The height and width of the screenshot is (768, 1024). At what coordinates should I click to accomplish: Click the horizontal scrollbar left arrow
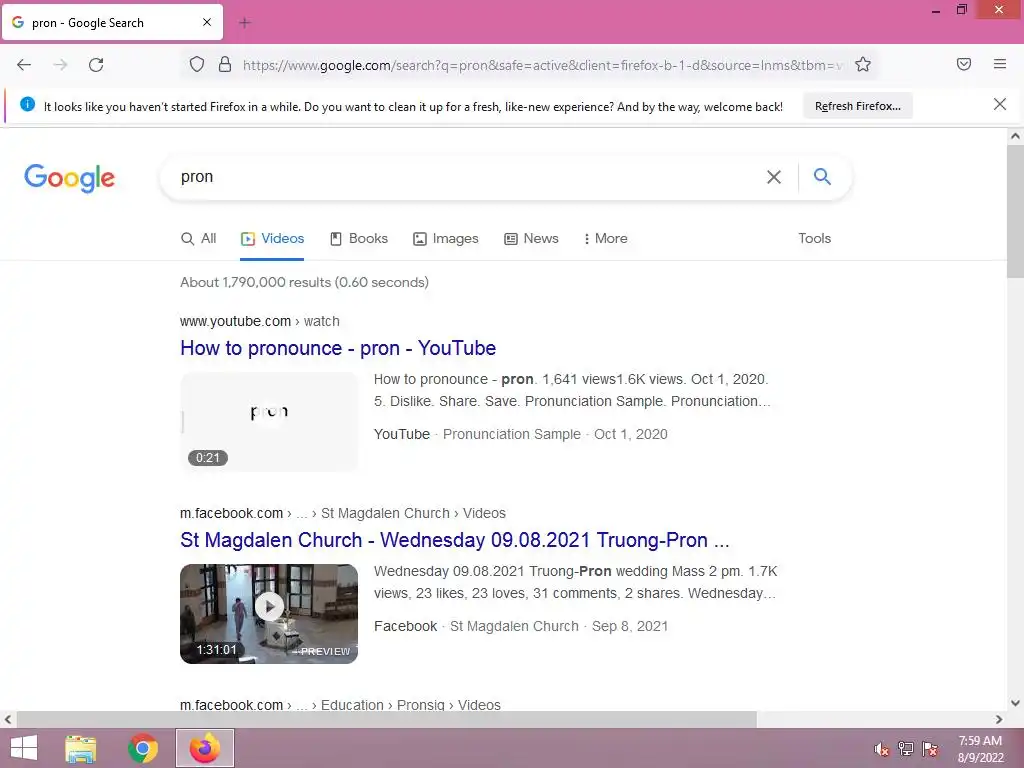click(x=8, y=720)
